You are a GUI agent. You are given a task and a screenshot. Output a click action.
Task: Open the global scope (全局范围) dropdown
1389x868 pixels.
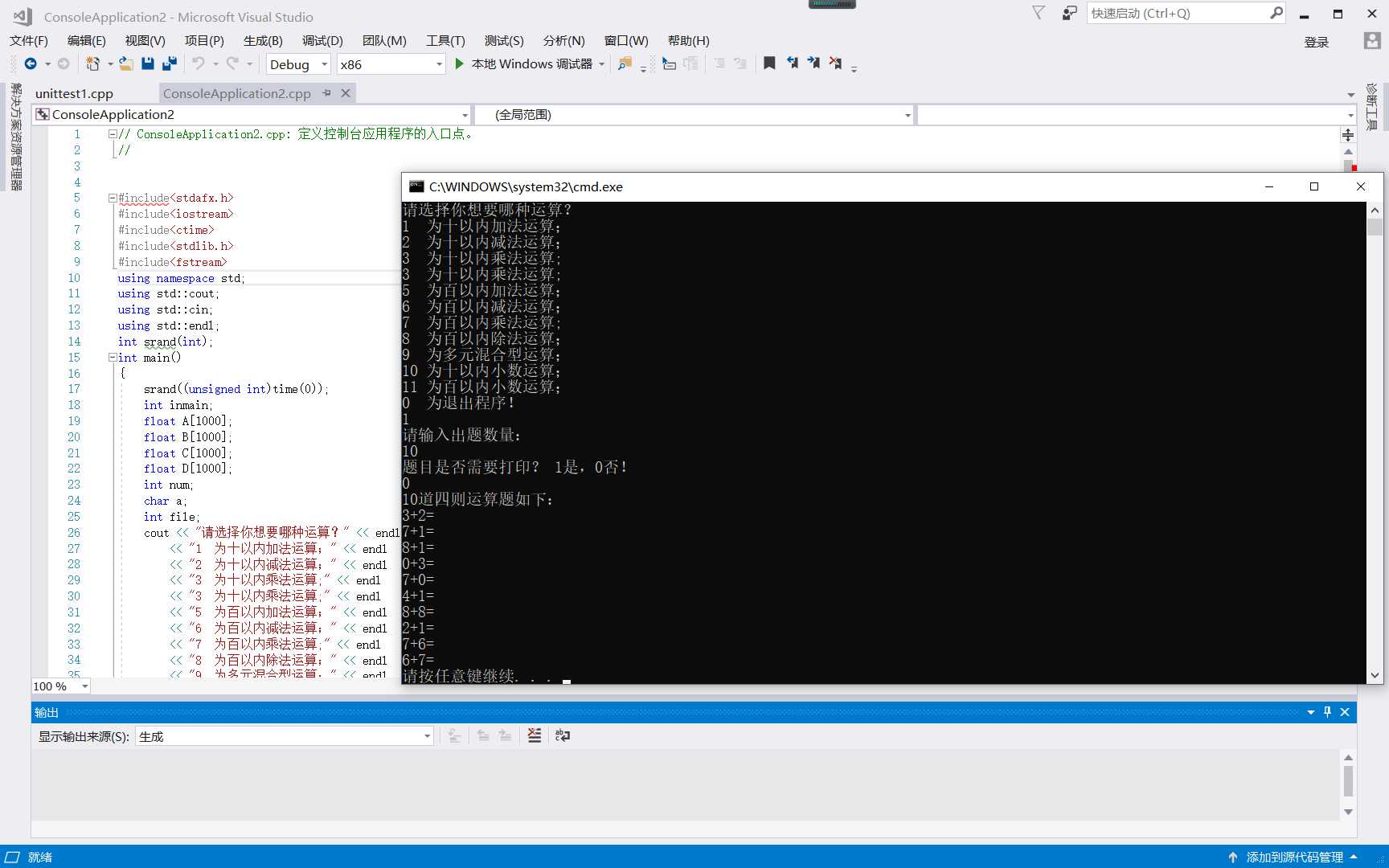(x=694, y=115)
